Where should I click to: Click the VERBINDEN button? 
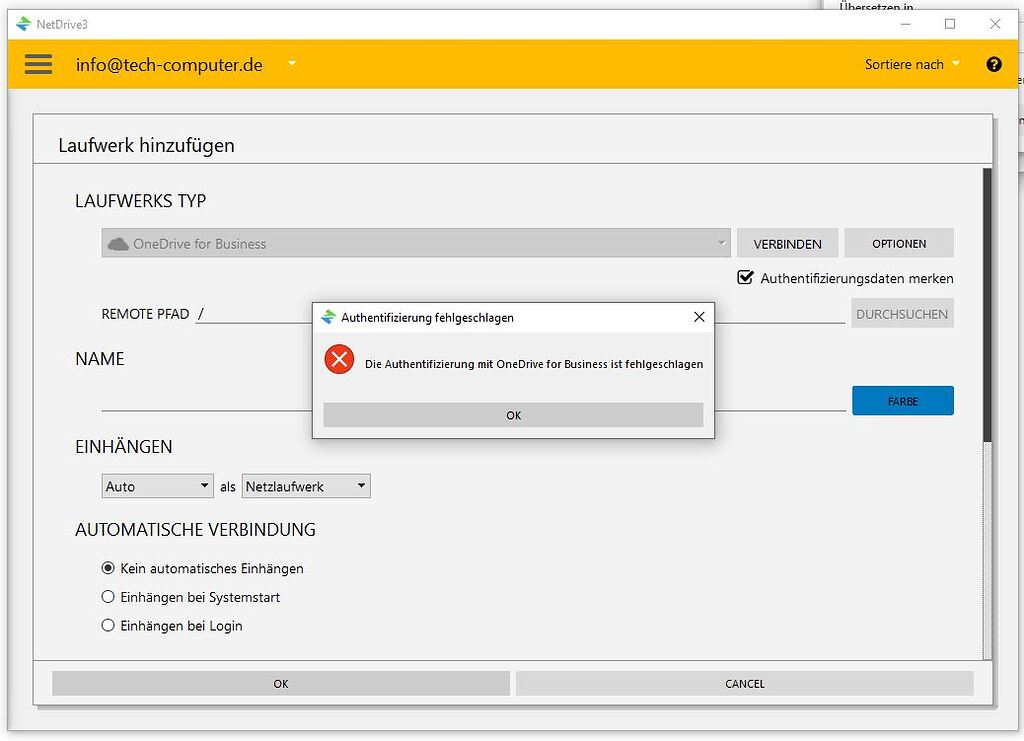(x=787, y=242)
